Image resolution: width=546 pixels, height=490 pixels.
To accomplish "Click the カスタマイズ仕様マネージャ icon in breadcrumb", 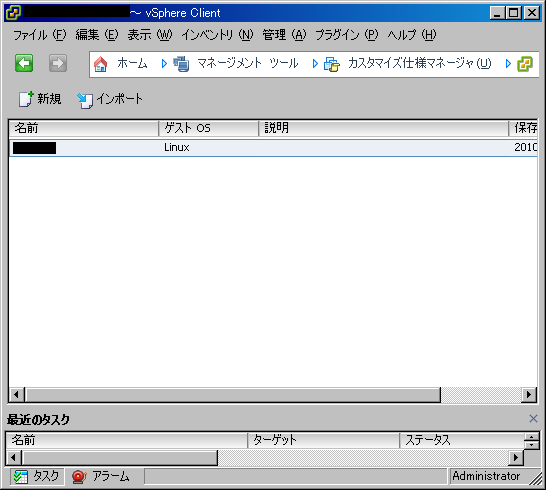I will (x=332, y=64).
